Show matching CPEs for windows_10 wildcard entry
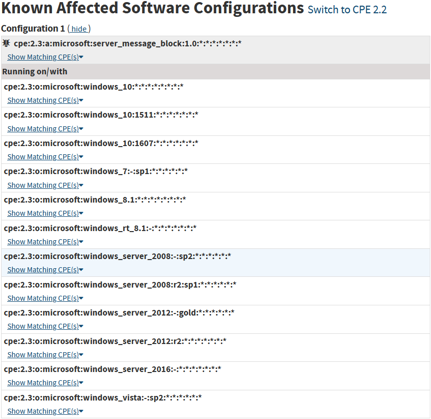The height and width of the screenshot is (419, 431). 45,100
